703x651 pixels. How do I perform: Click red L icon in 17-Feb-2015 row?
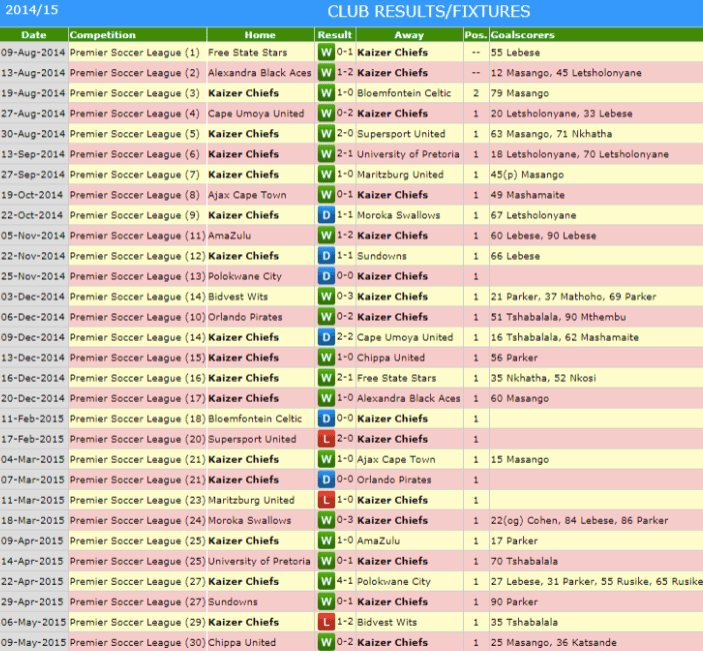click(326, 439)
